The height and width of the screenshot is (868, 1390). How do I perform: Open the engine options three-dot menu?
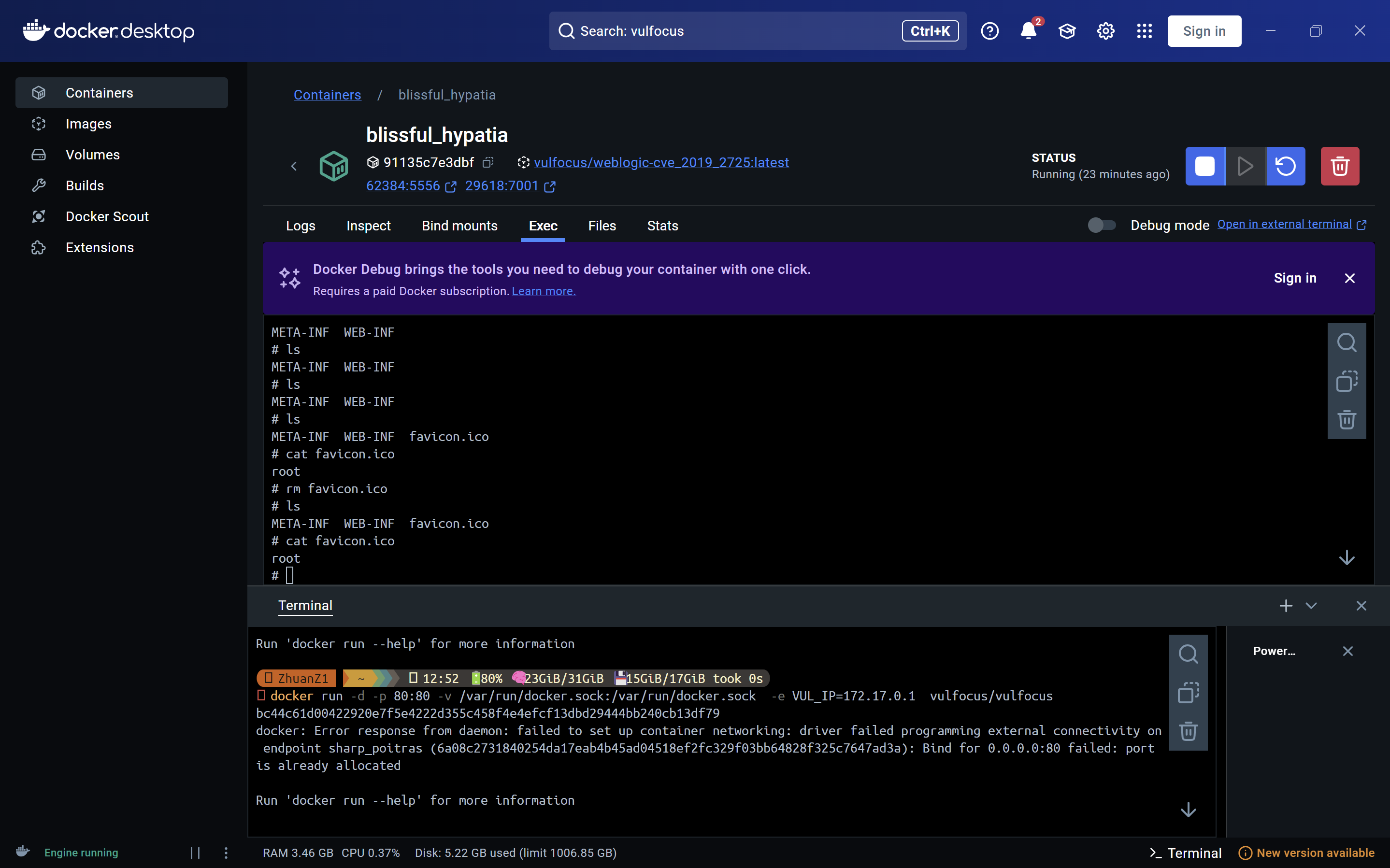(x=226, y=853)
